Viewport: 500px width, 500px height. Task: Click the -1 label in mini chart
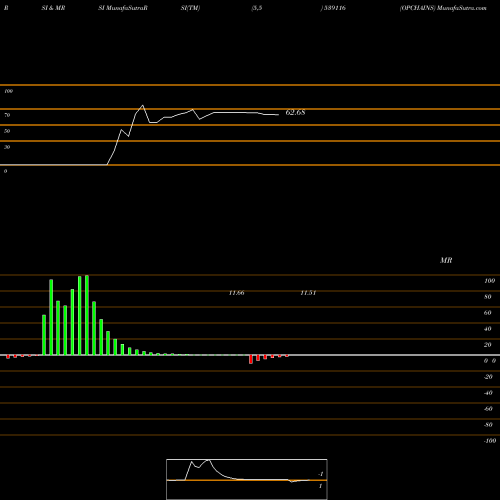321,474
